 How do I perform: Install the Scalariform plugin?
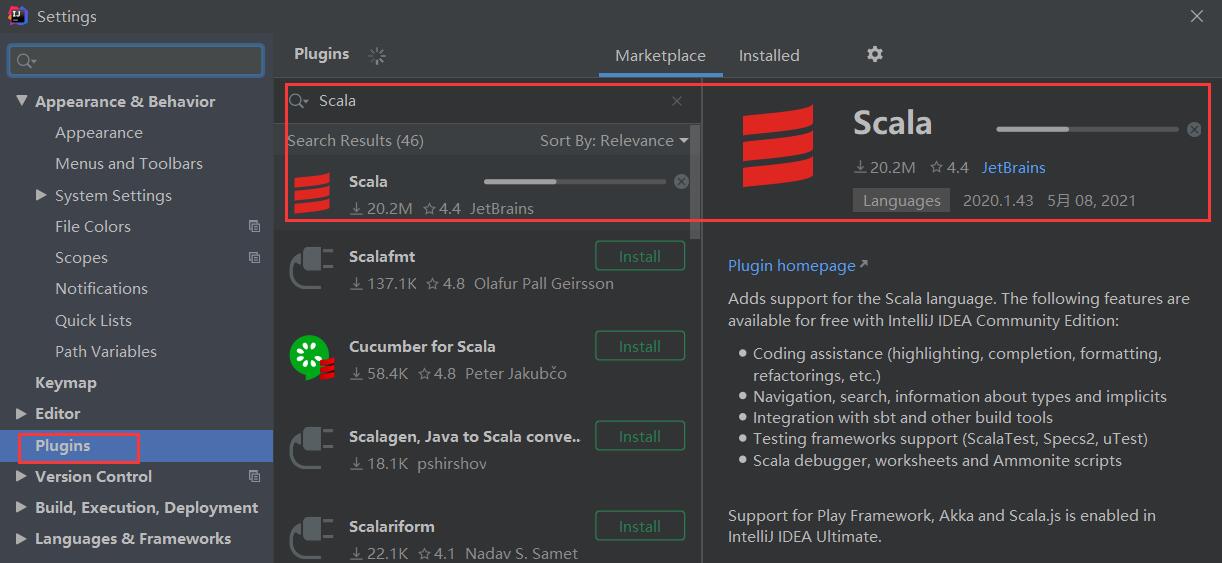640,526
